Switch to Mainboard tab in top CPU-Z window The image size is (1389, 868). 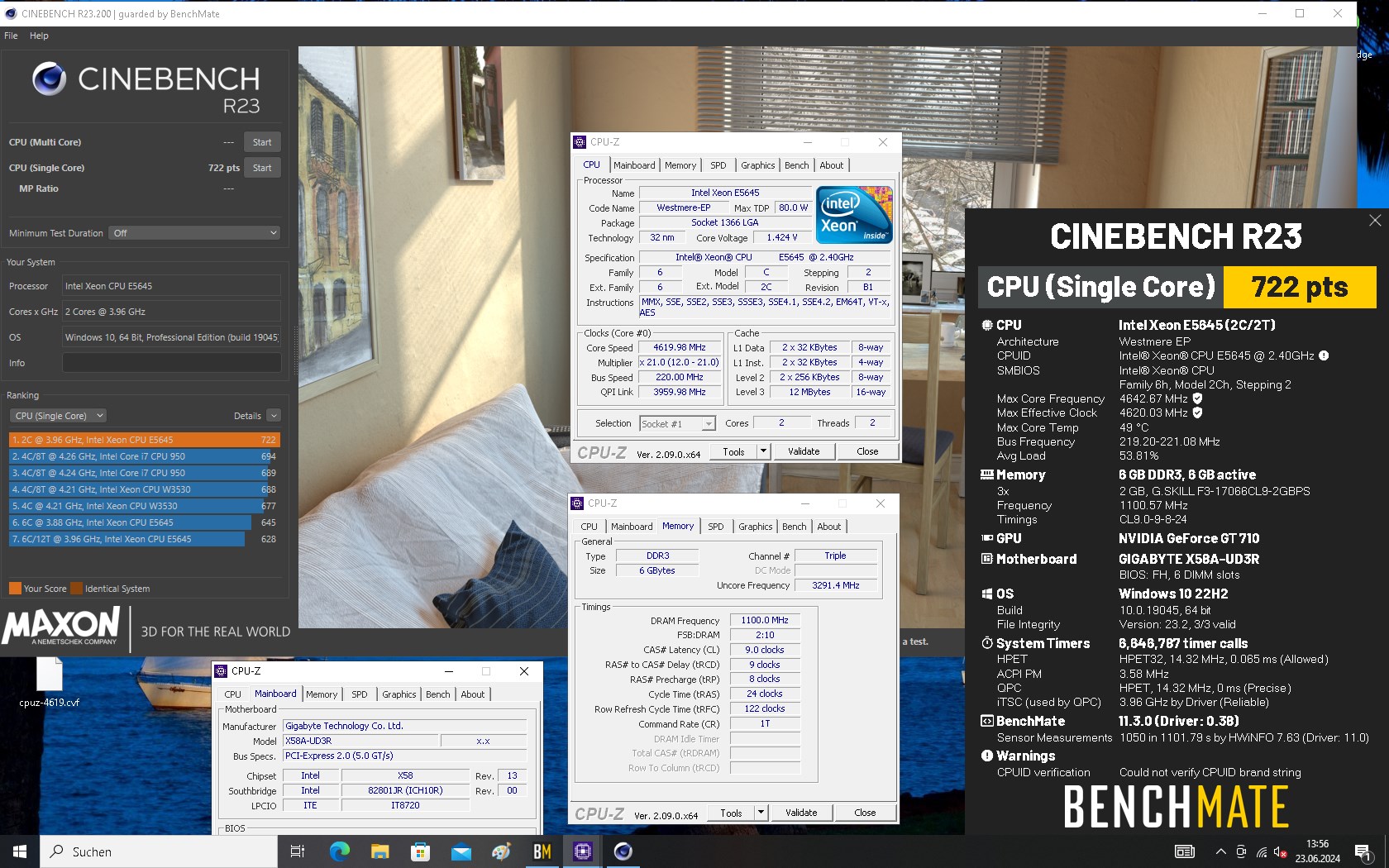tap(634, 165)
